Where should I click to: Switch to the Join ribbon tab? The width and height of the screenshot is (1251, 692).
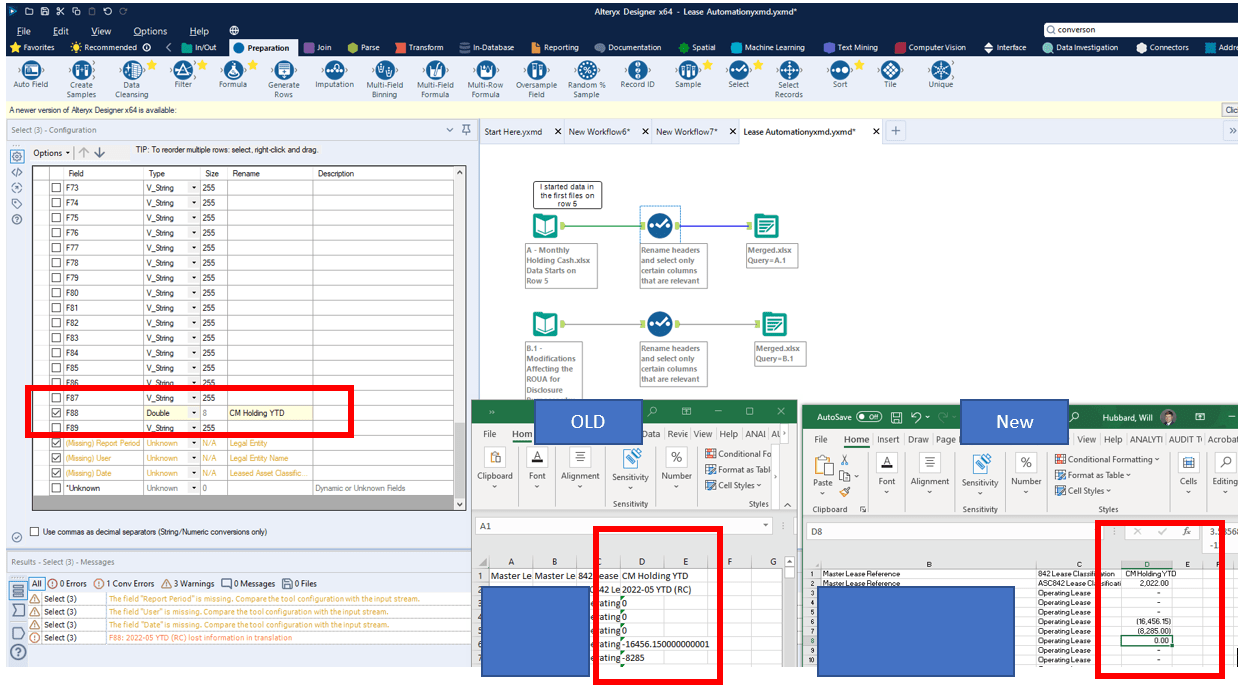coord(325,47)
